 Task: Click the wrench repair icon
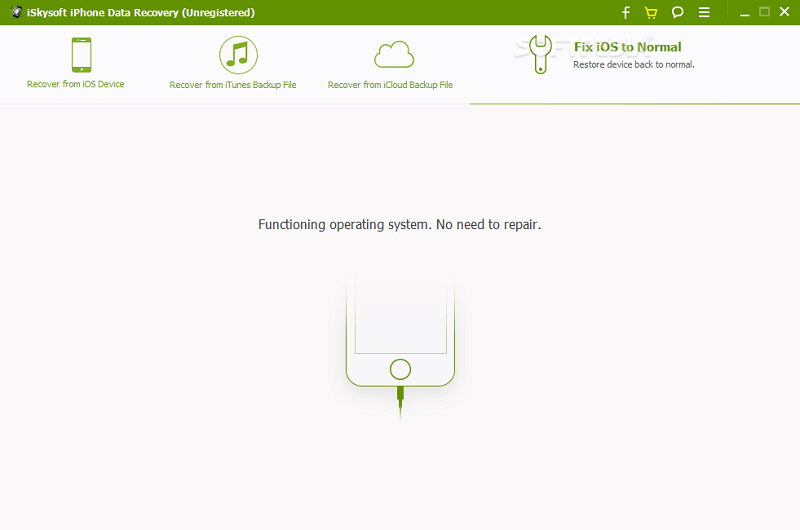click(x=540, y=54)
